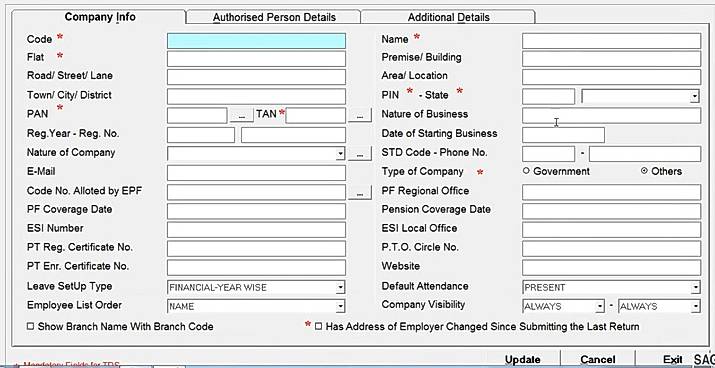Switch to Additional Details tab

pyautogui.click(x=448, y=17)
